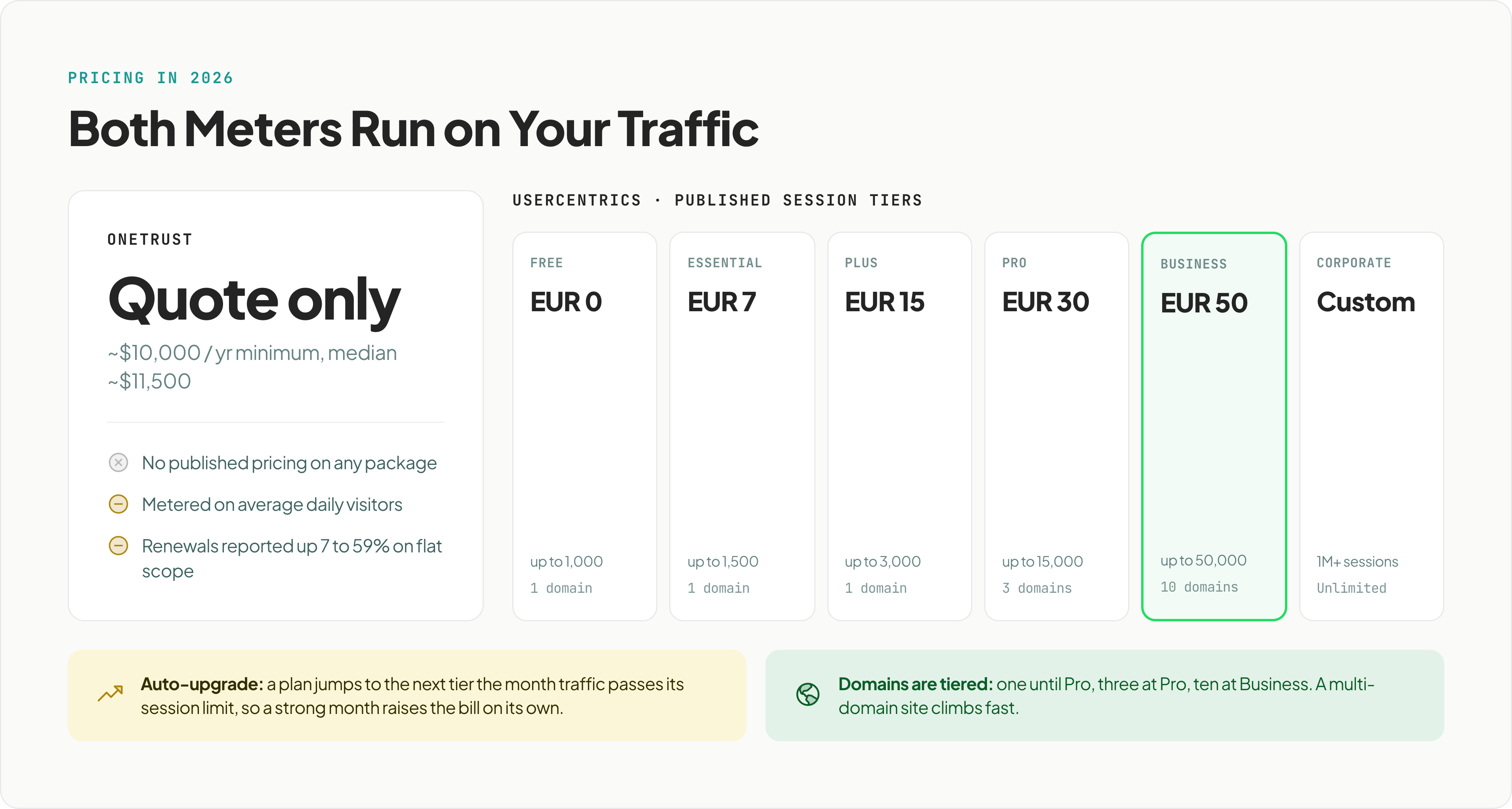Click the Quote only heading

[254, 301]
